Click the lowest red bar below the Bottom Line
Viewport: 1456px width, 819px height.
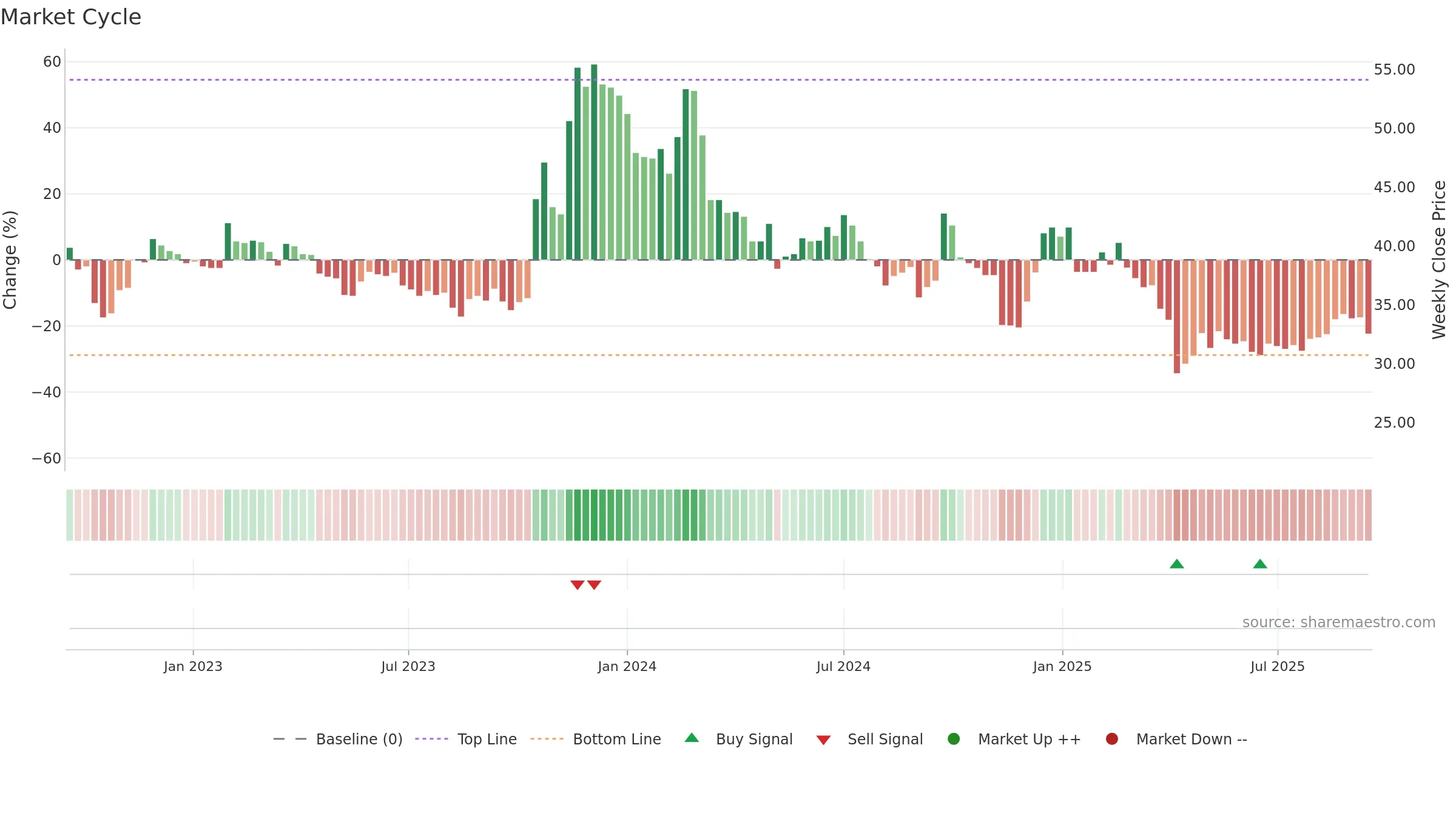(x=1177, y=317)
